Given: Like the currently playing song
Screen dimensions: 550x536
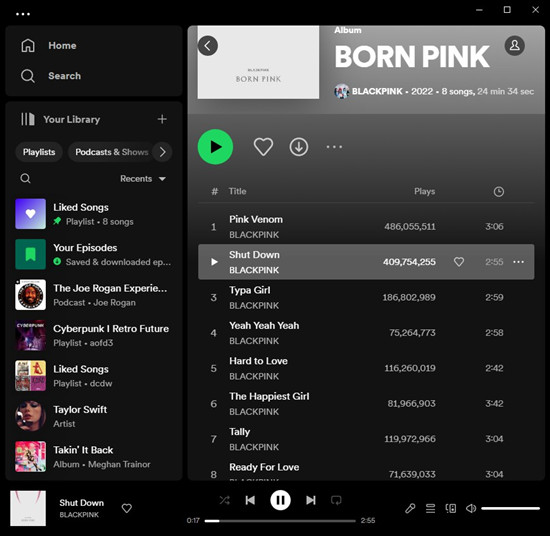Looking at the screenshot, I should 127,508.
